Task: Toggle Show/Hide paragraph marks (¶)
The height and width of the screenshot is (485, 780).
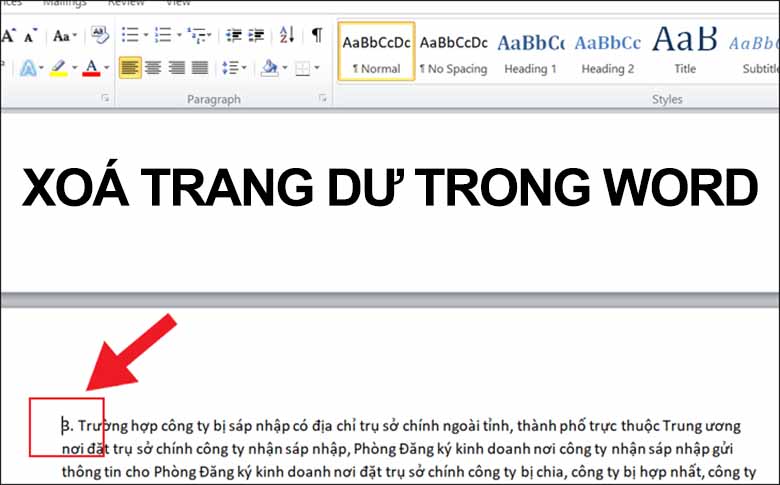Action: 316,35
